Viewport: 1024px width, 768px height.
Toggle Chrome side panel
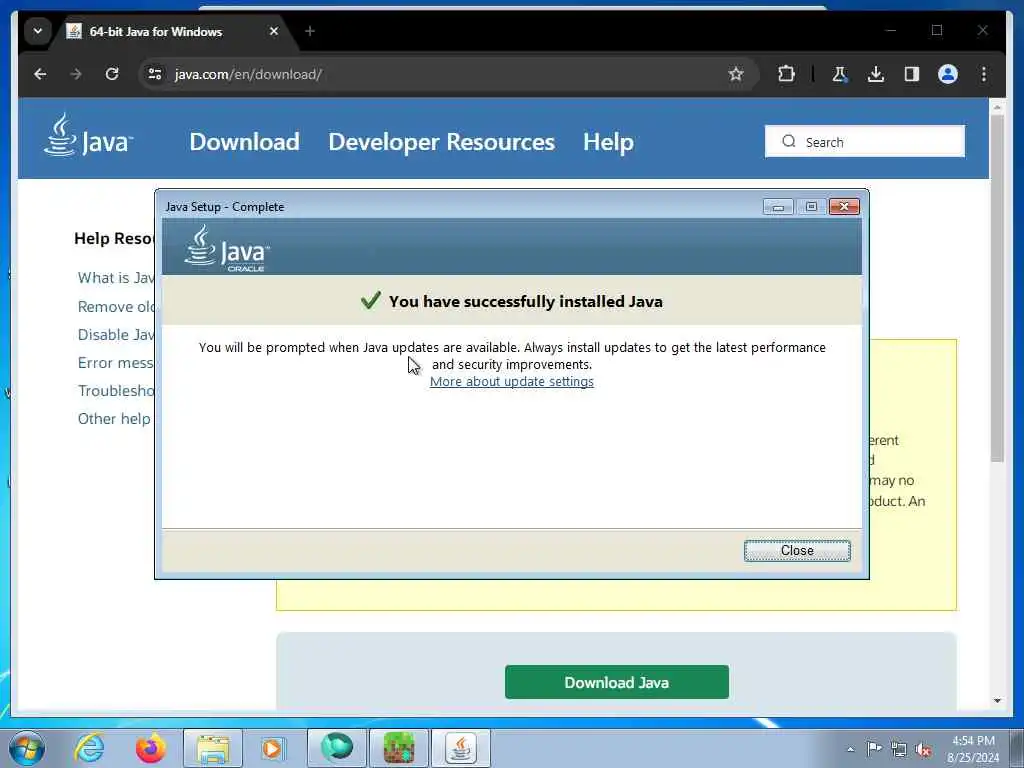(912, 74)
